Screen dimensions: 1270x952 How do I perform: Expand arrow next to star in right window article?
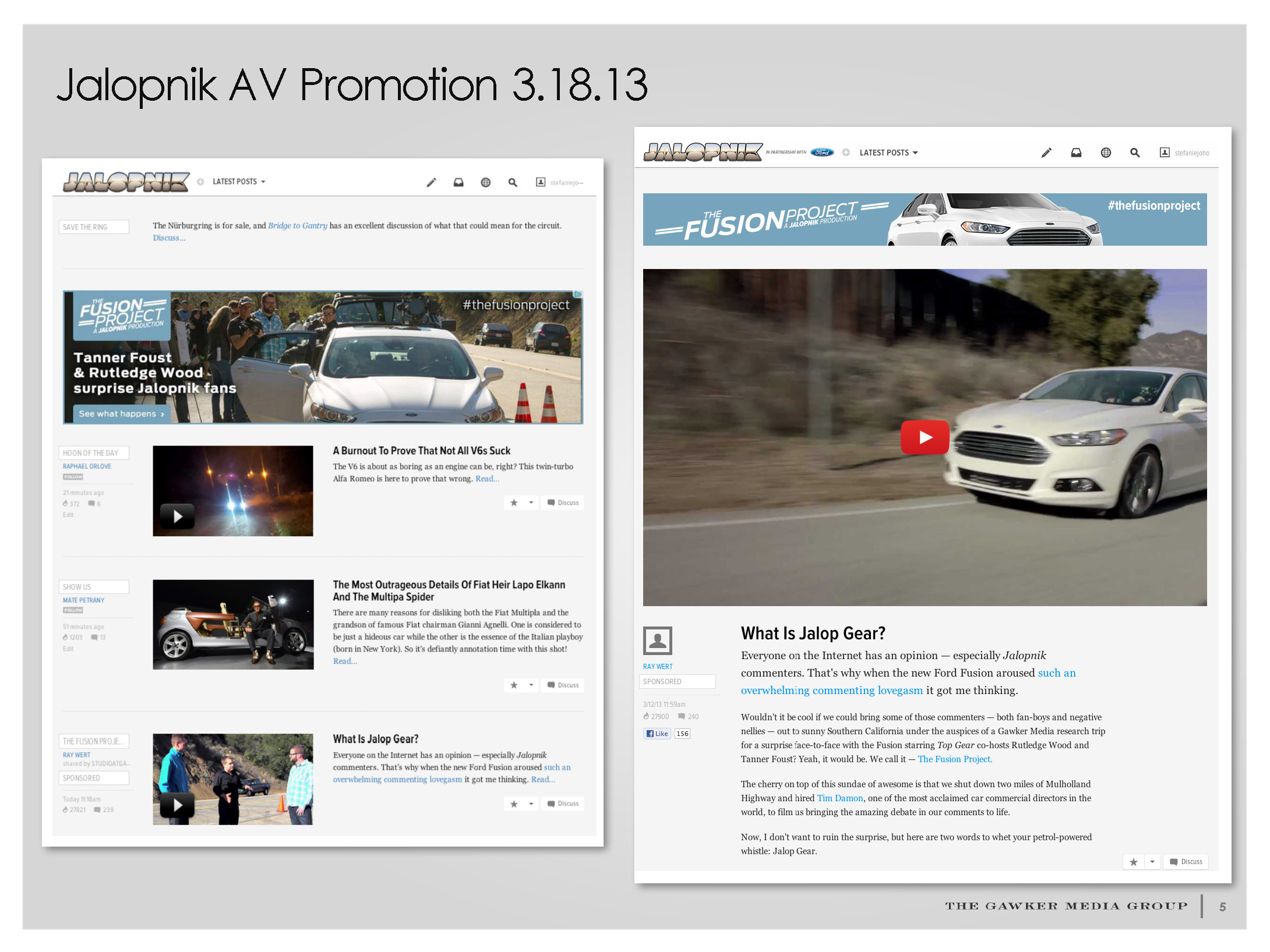[1152, 862]
